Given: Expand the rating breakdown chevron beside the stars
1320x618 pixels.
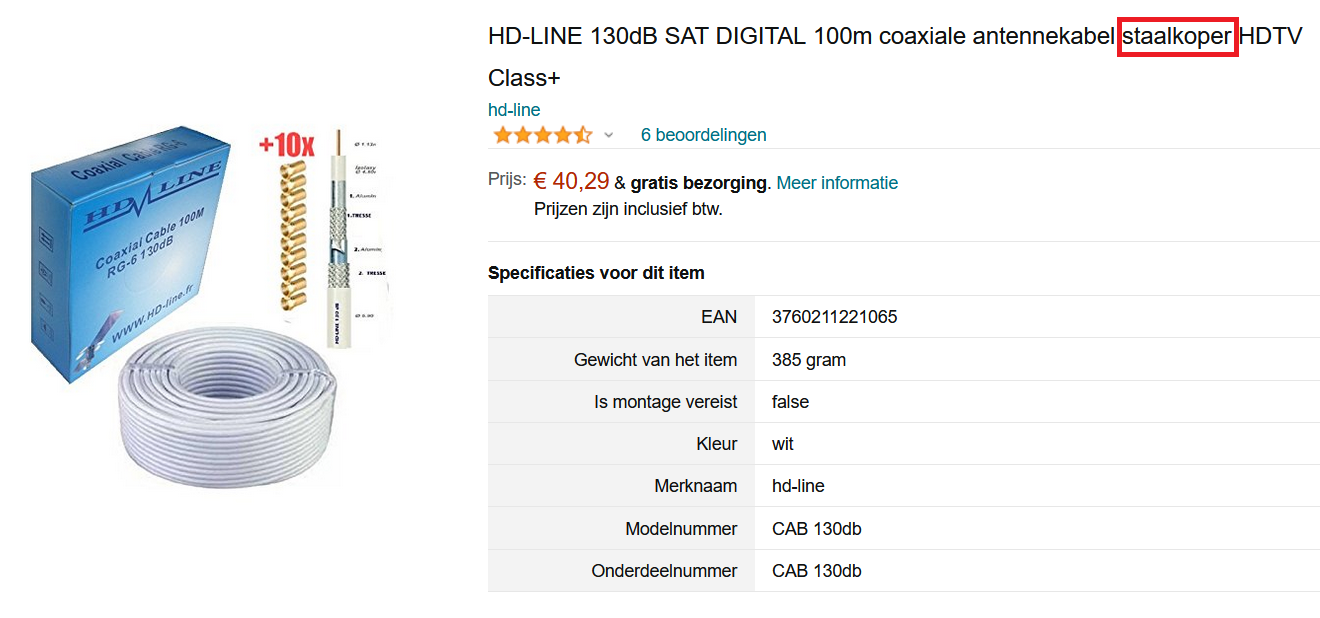Looking at the screenshot, I should click(608, 135).
